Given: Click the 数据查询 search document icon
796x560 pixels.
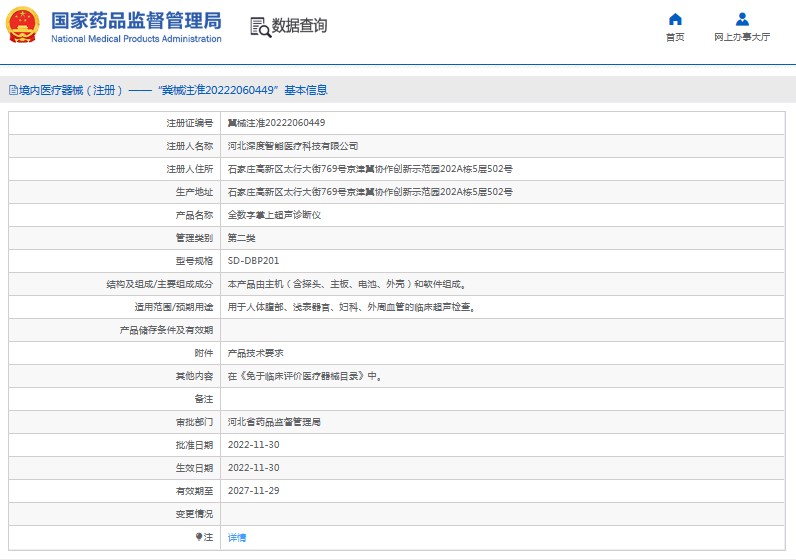Looking at the screenshot, I should [260, 27].
